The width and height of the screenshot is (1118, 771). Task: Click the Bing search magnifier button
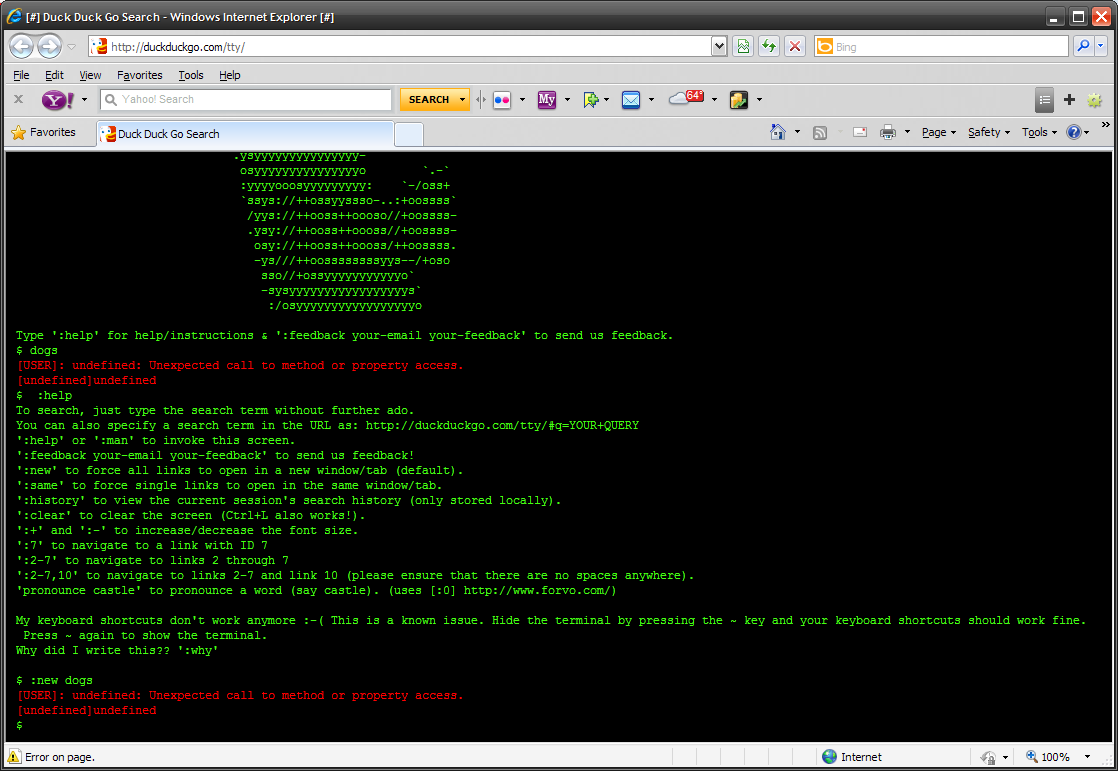pyautogui.click(x=1084, y=46)
